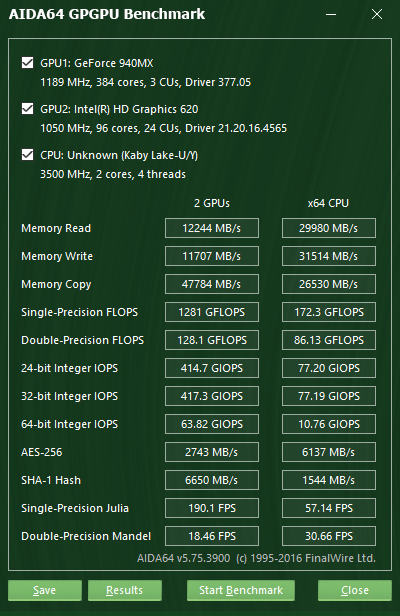The width and height of the screenshot is (400, 616).
Task: Minimize the AIDA64 GPGPU Benchmark window
Action: pos(331,15)
